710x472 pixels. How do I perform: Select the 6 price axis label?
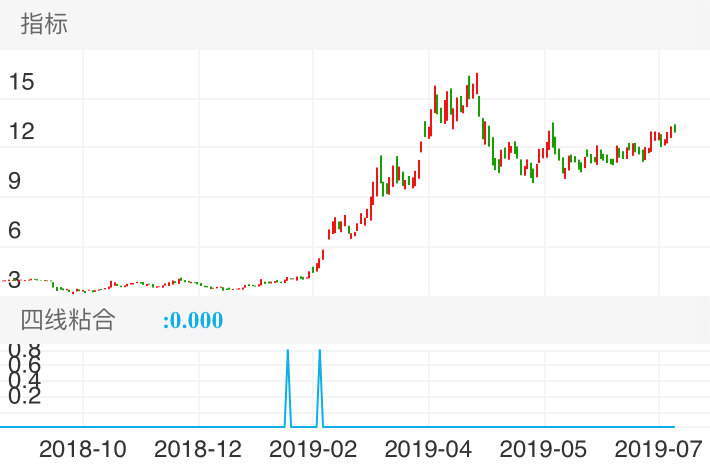[x=14, y=230]
